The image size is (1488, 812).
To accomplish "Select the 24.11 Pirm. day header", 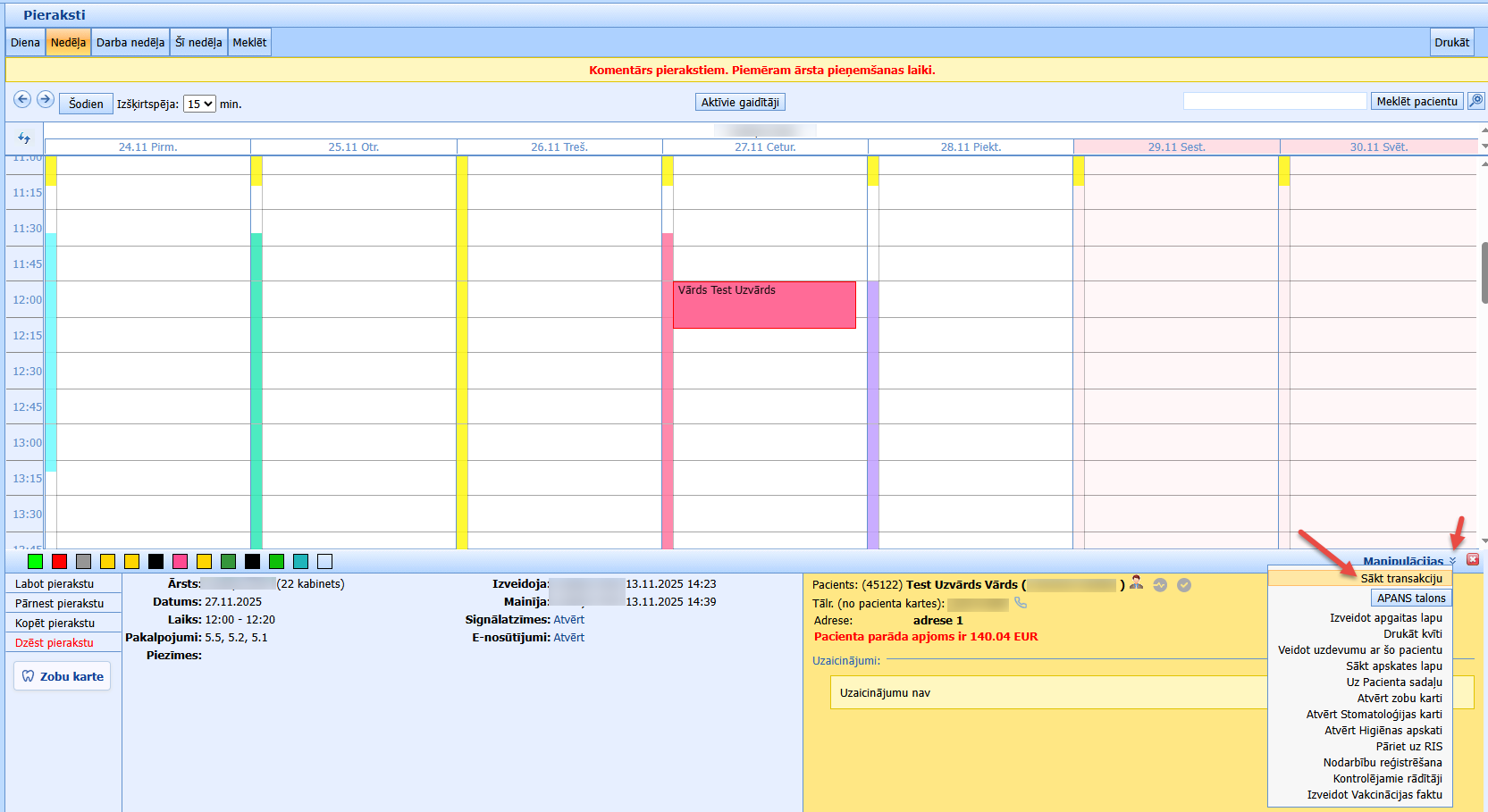I will pos(147,146).
